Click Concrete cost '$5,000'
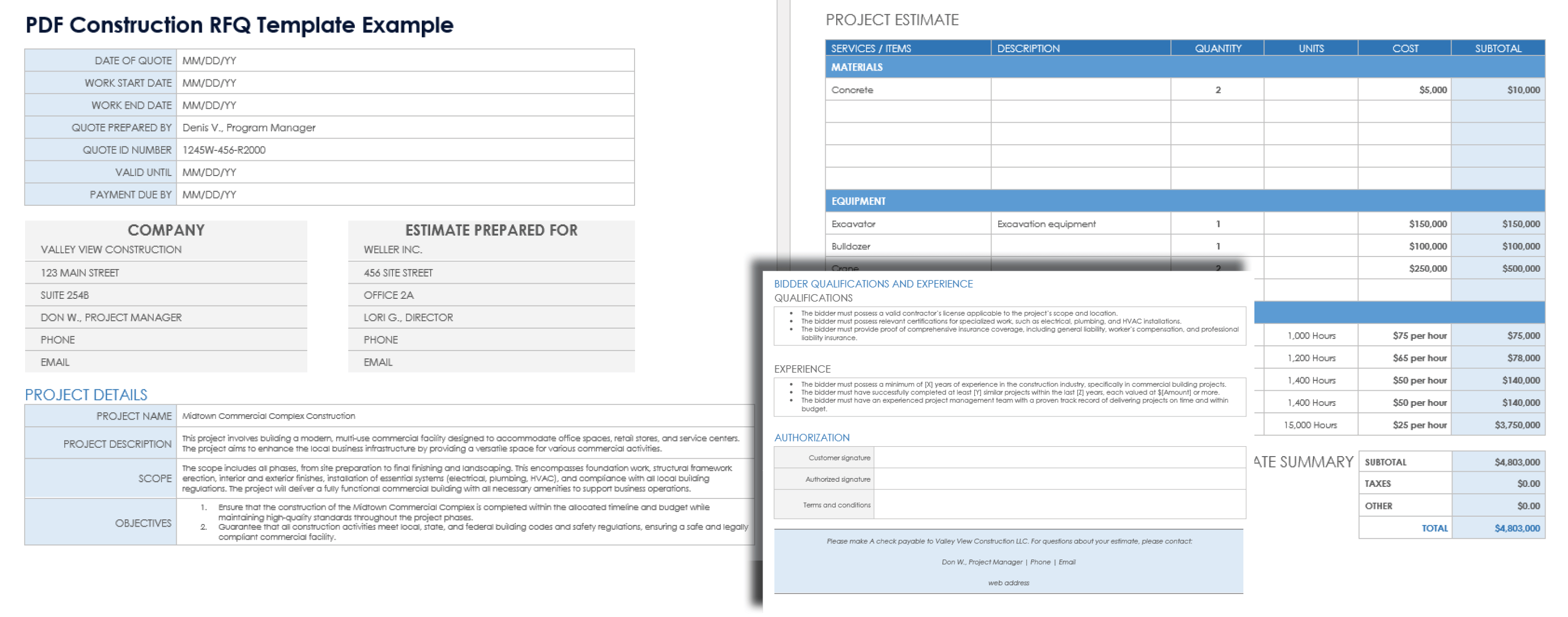The image size is (1568, 617). (1404, 89)
